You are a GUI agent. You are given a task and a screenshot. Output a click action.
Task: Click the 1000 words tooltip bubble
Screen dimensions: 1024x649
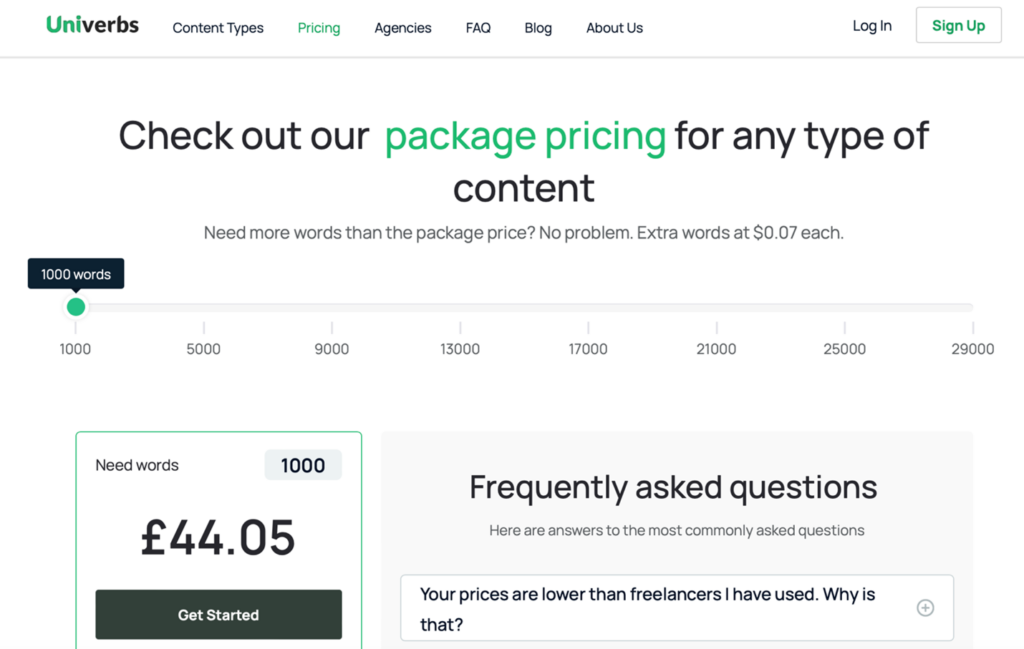[76, 274]
